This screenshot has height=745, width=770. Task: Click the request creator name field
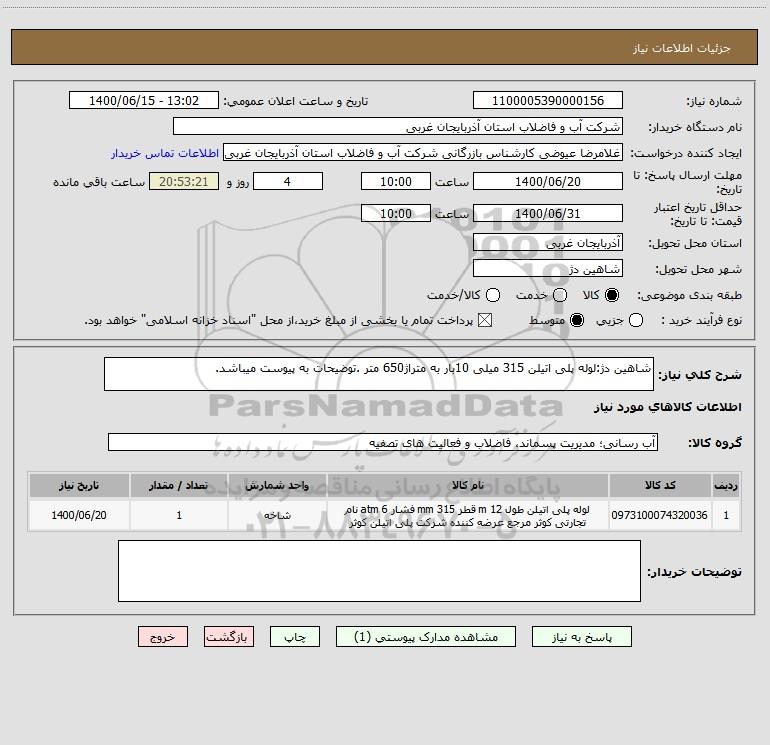click(x=423, y=153)
